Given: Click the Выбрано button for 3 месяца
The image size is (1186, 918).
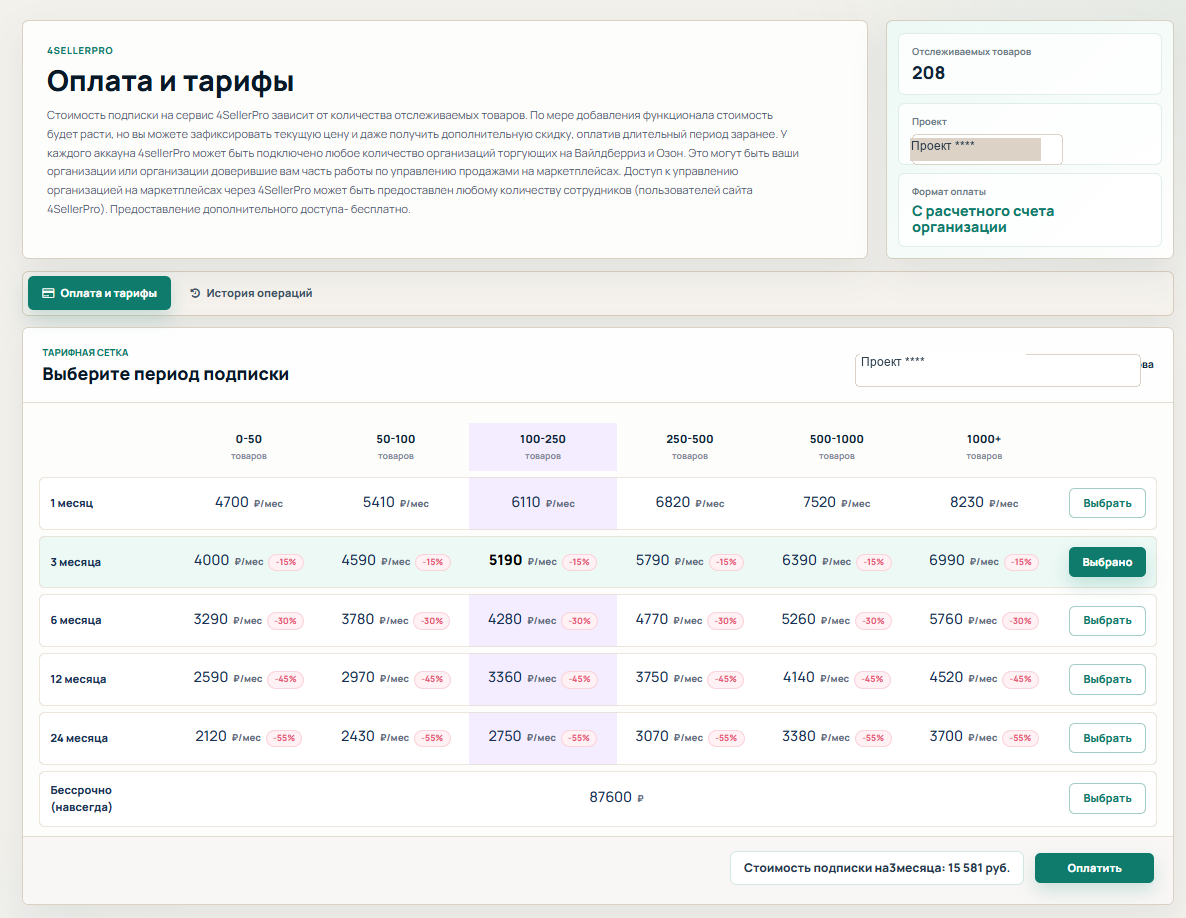Looking at the screenshot, I should (1107, 562).
